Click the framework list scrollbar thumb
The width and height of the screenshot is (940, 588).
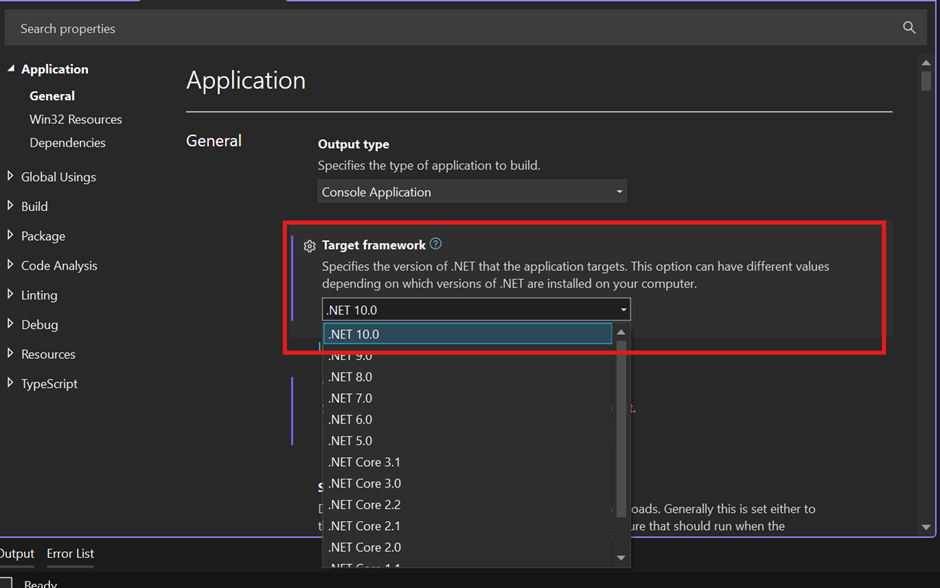point(621,430)
